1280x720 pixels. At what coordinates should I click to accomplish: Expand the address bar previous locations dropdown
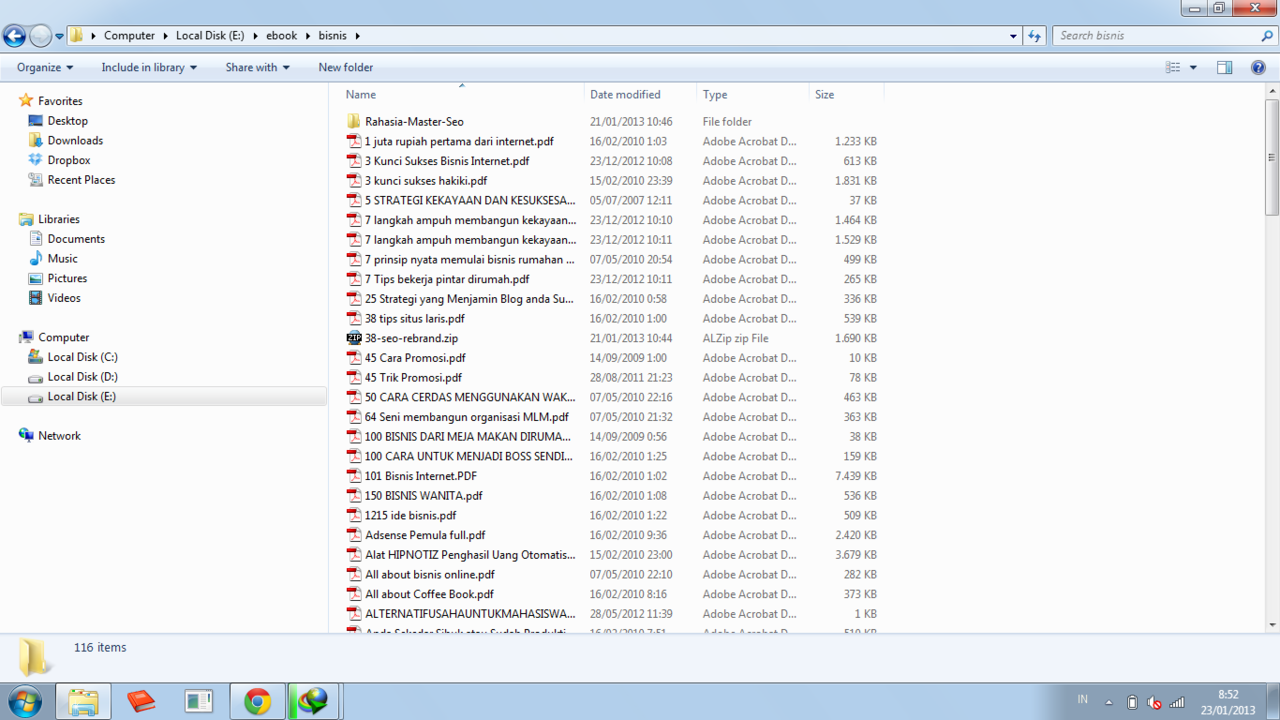pos(1014,36)
